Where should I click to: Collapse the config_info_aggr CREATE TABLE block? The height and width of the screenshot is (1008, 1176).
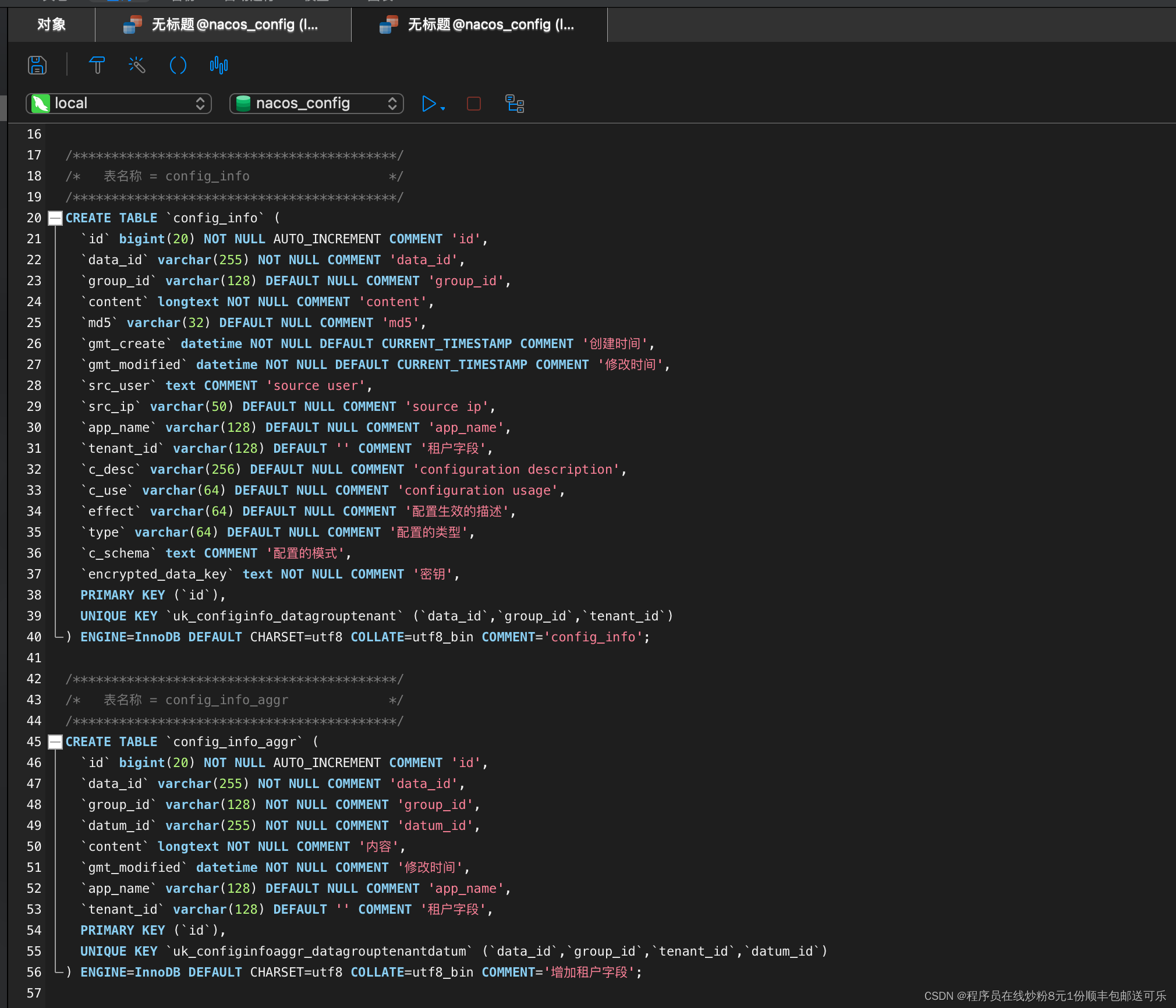[x=55, y=742]
